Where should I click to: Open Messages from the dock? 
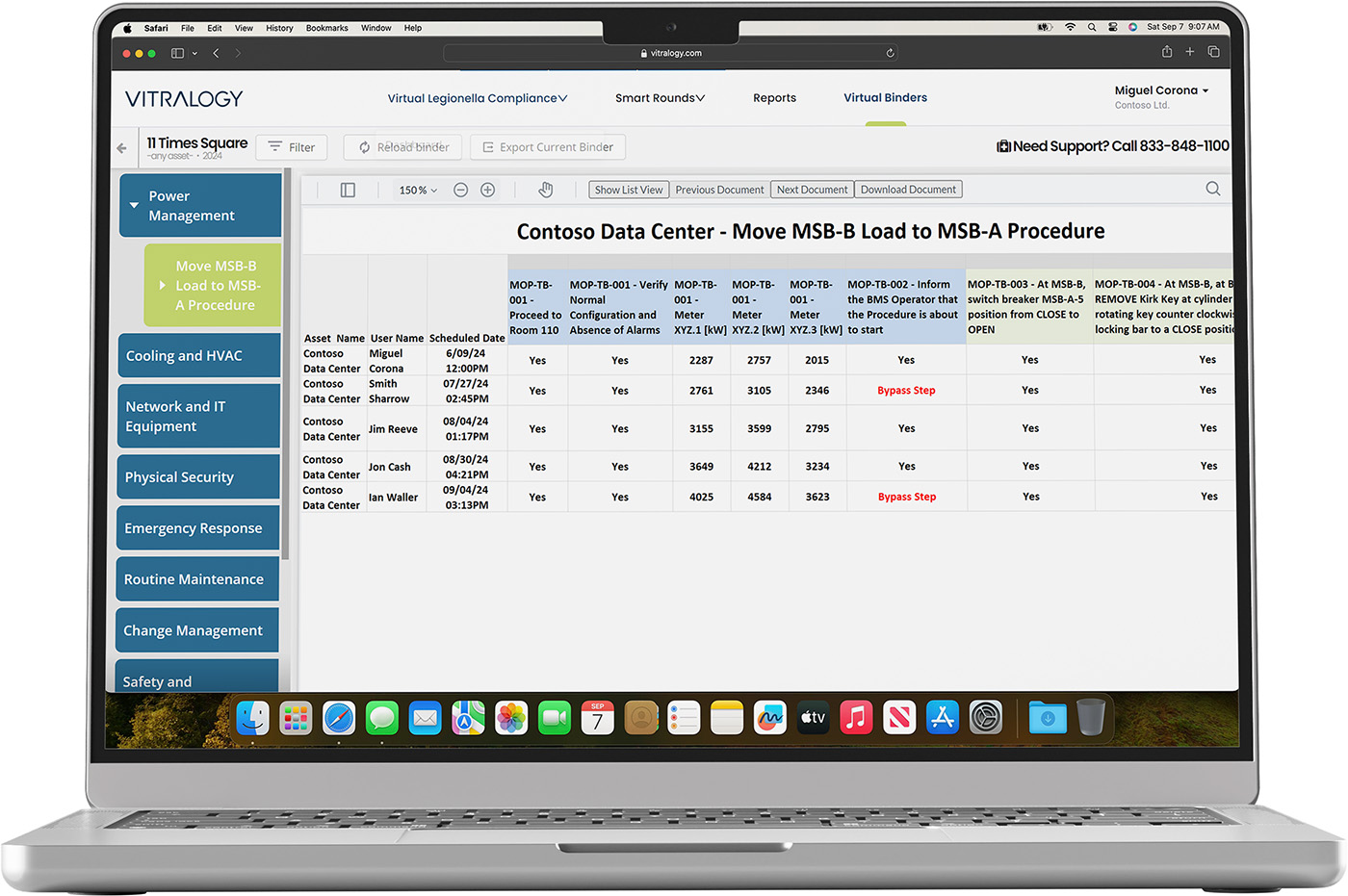(382, 718)
